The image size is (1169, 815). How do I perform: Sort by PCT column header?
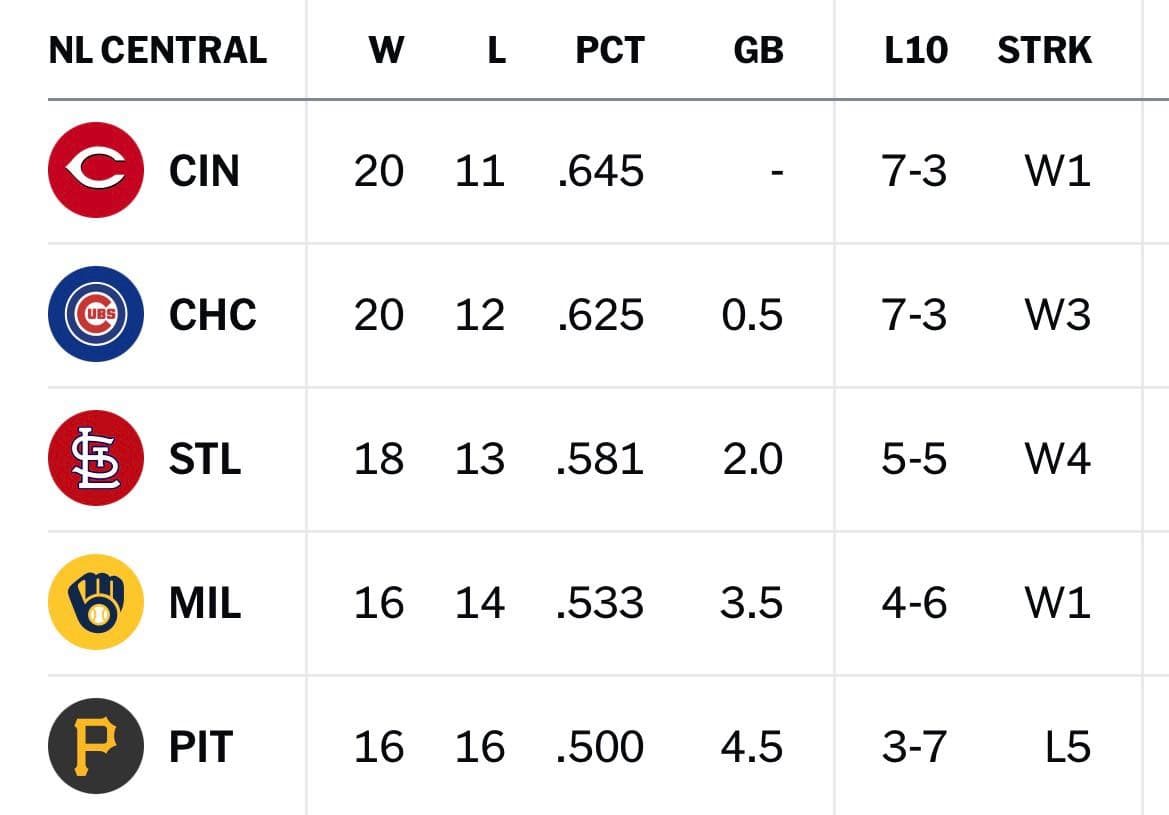tap(610, 50)
